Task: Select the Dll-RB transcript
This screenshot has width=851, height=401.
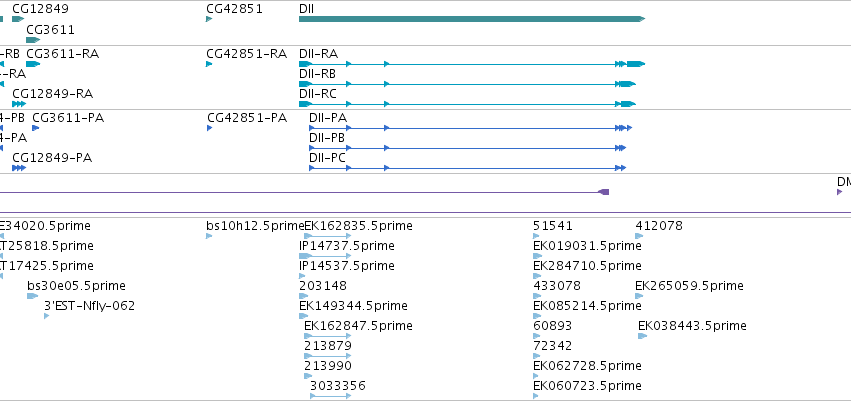Action: click(x=467, y=84)
